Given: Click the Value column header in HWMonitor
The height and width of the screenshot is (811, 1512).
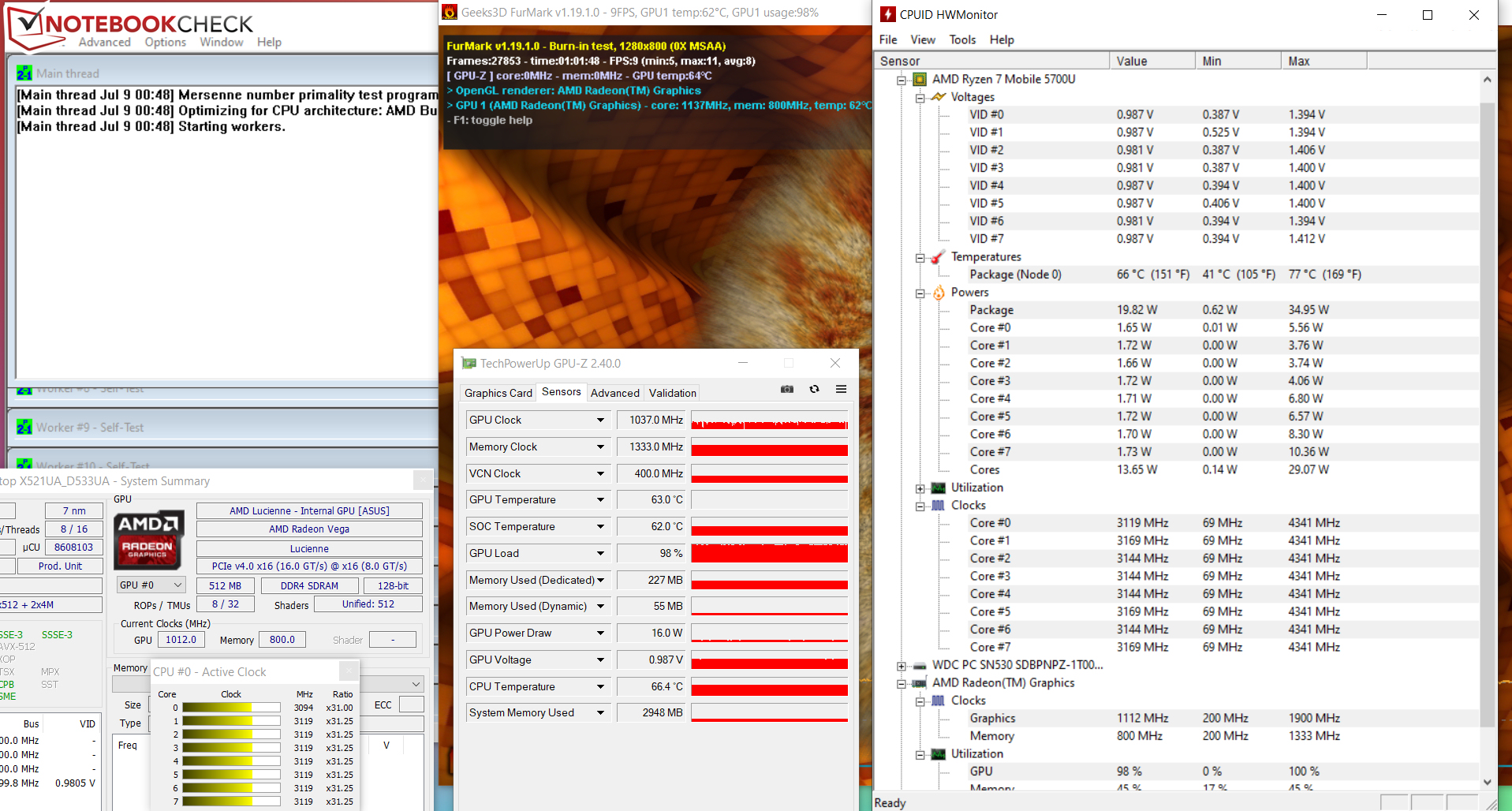Looking at the screenshot, I should pyautogui.click(x=1152, y=61).
